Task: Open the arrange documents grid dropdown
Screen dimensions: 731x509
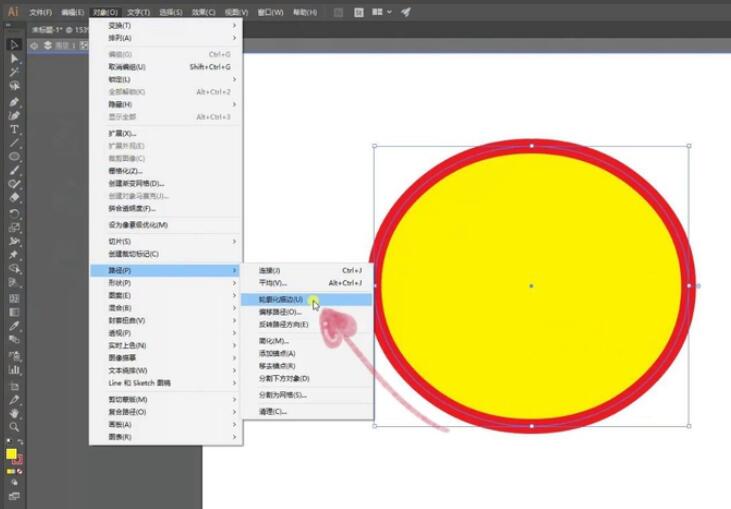Action: pos(382,12)
